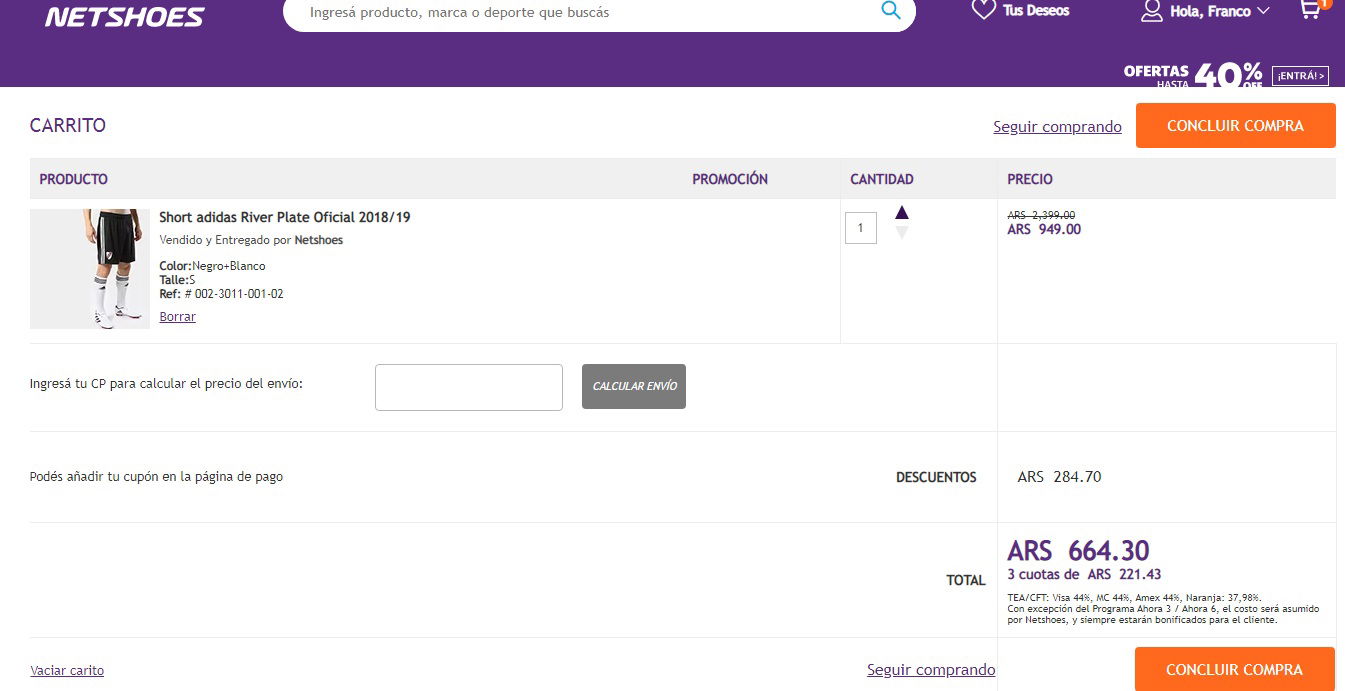This screenshot has width=1345, height=691.
Task: Click the 3 cuotas de ARS 221.43 text
Action: pos(1084,574)
